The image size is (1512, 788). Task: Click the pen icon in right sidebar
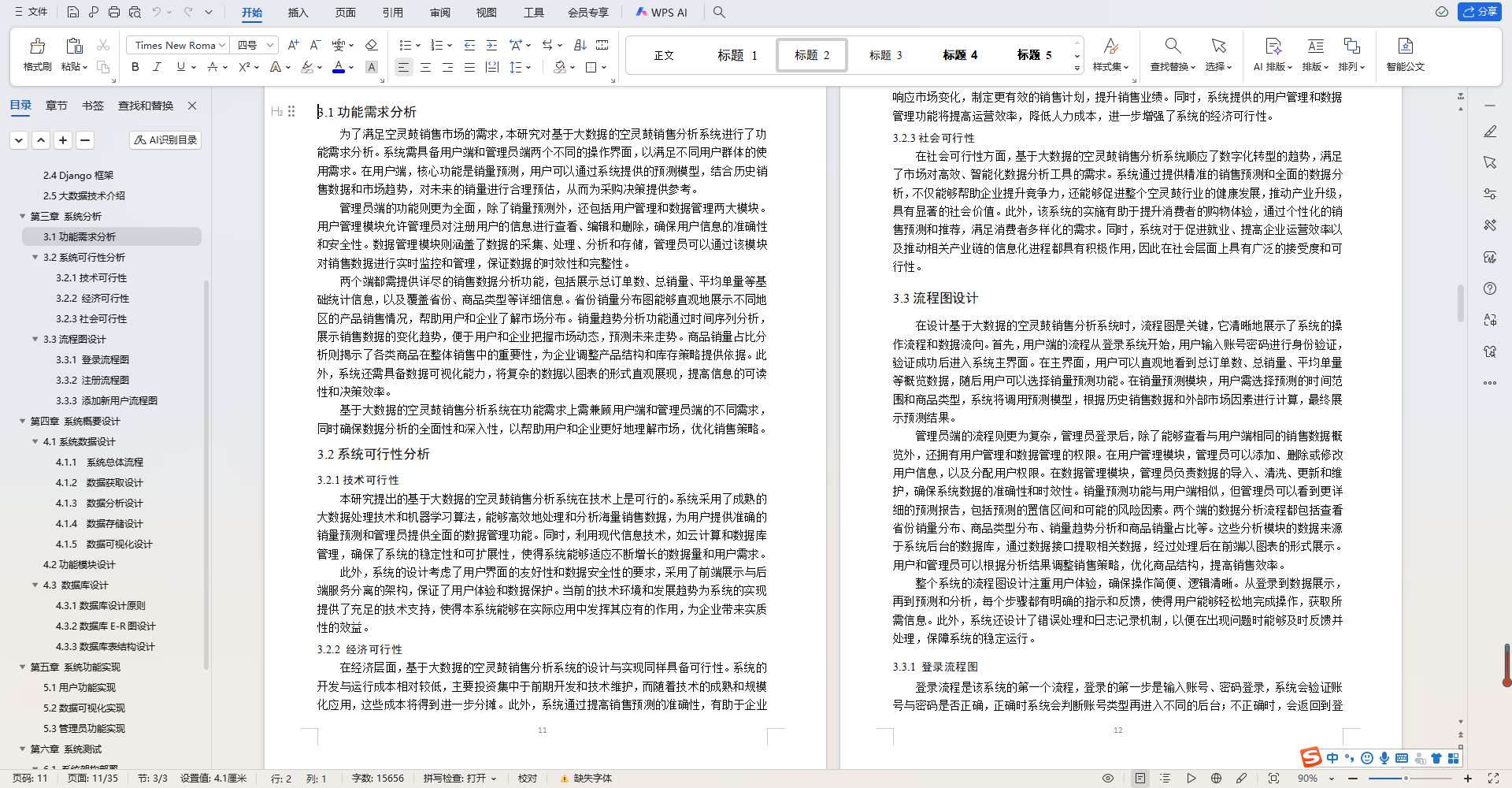tap(1490, 132)
